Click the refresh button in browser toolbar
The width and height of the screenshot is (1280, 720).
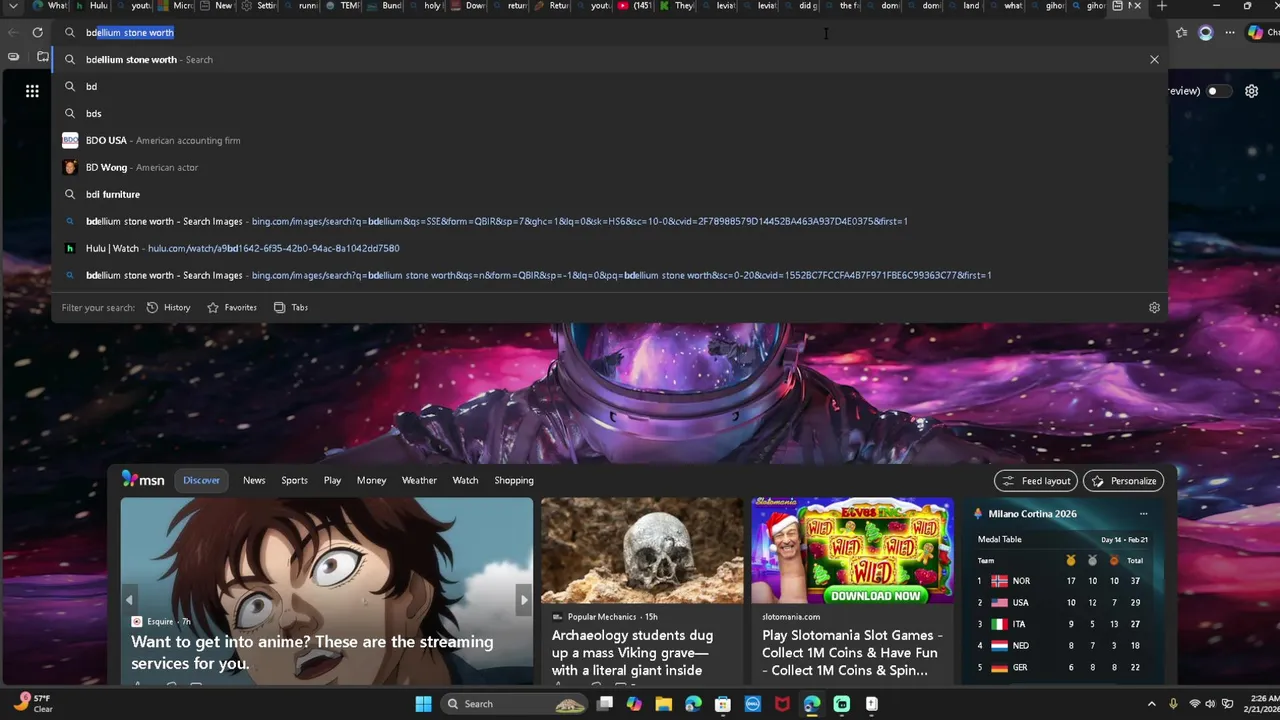(x=38, y=32)
